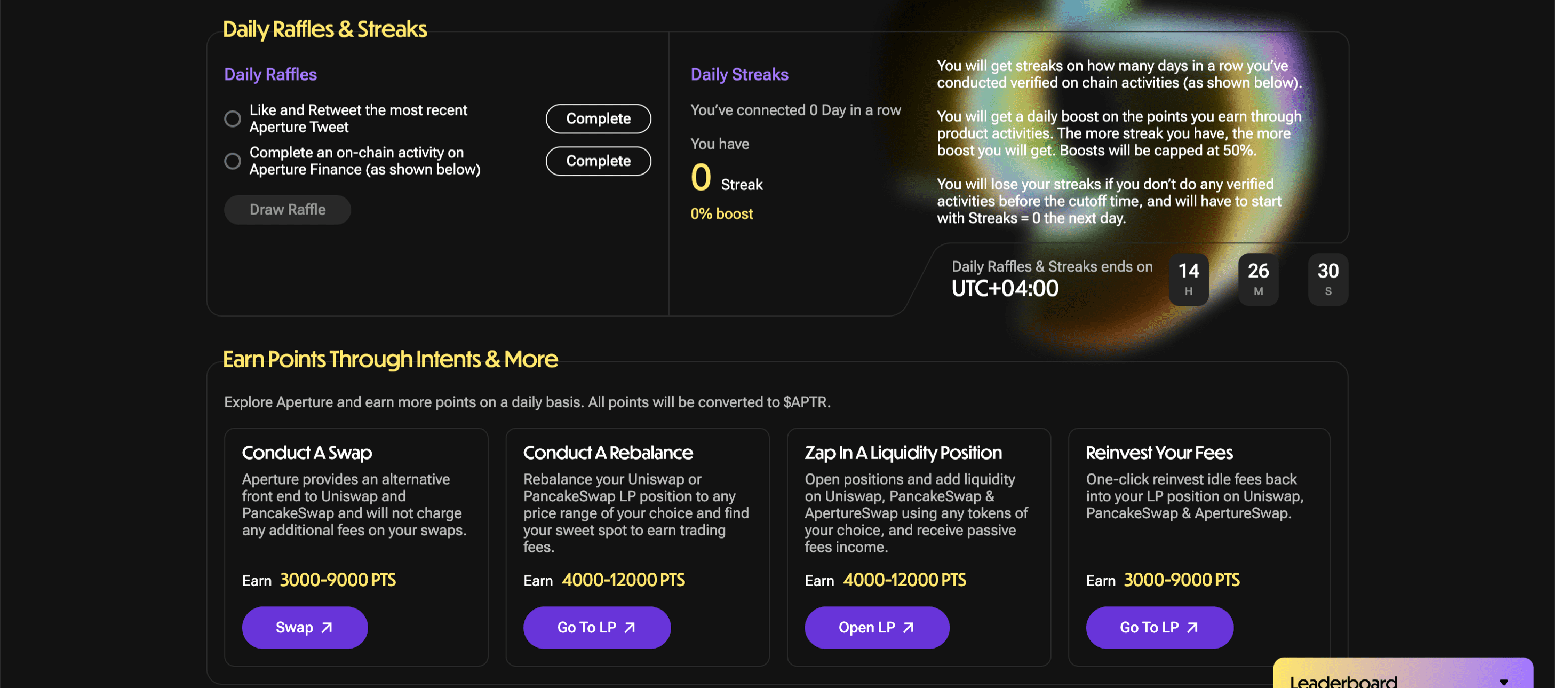1568x688 pixels.
Task: Click the minutes countdown tile
Action: click(1258, 280)
